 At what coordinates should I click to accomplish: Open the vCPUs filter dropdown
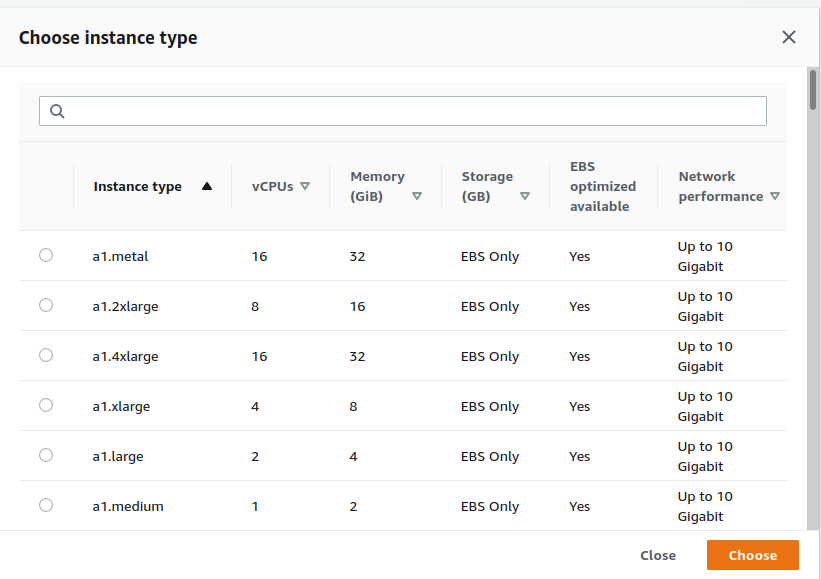[306, 186]
